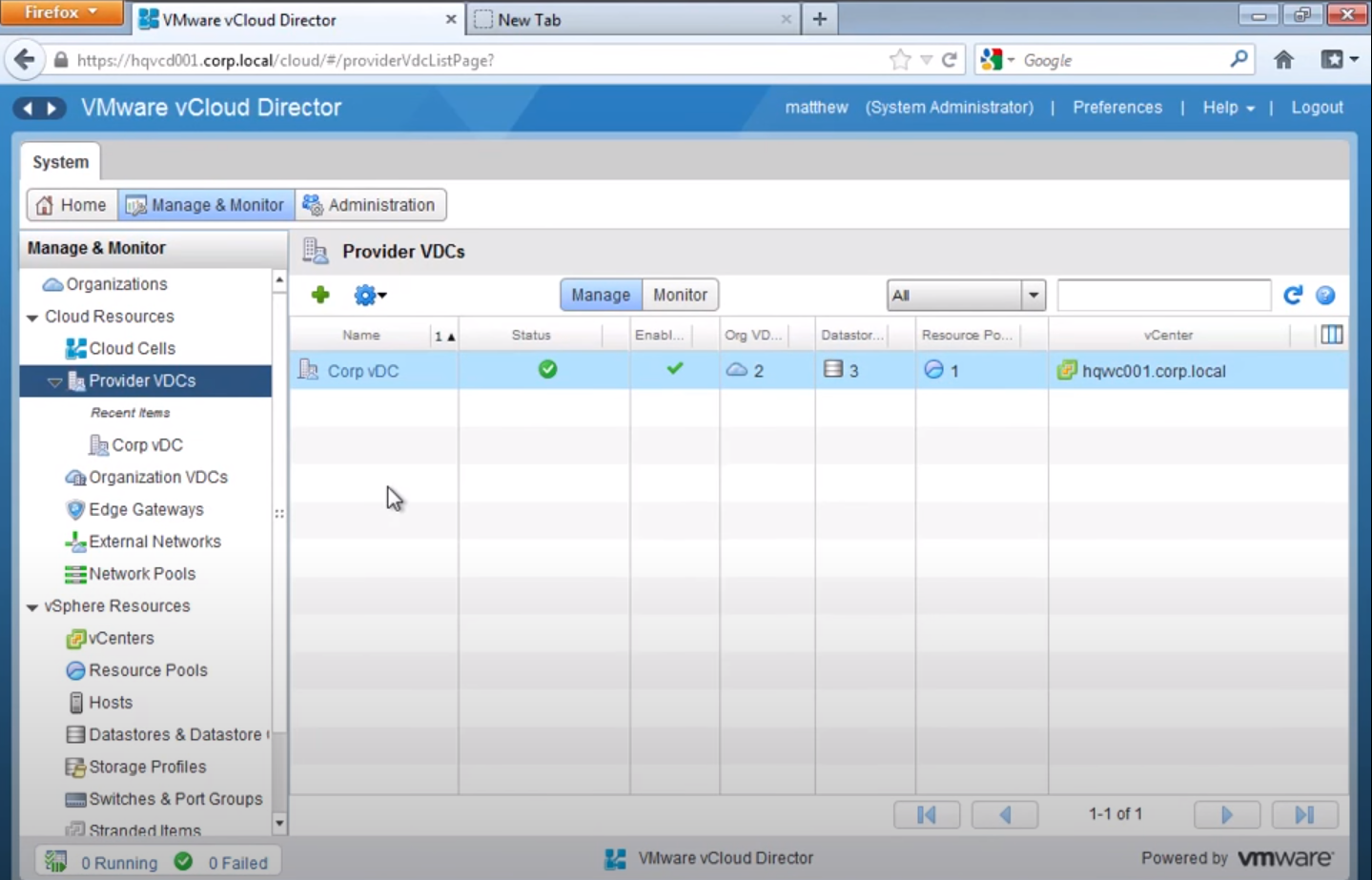The height and width of the screenshot is (880, 1372).
Task: Open Preferences
Action: [x=1117, y=108]
